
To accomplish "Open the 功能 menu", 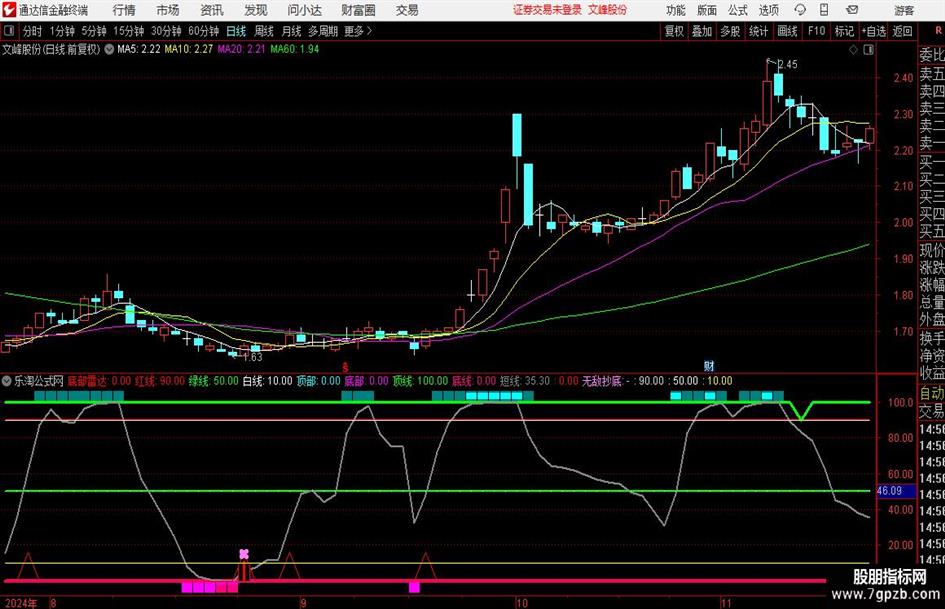I will click(x=676, y=10).
